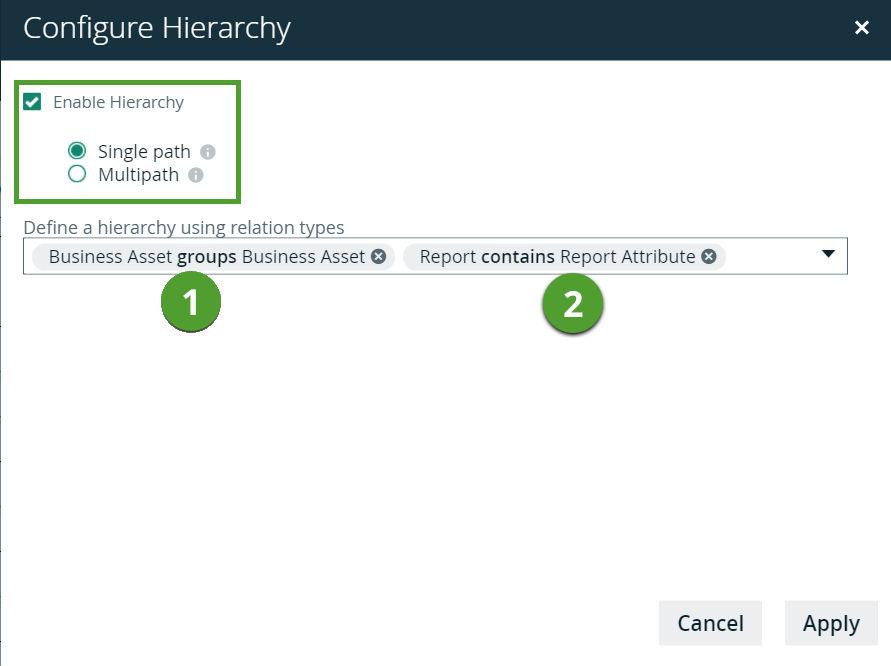Select the Business Asset groups Business Asset chip
This screenshot has width=891, height=666.
pos(206,257)
